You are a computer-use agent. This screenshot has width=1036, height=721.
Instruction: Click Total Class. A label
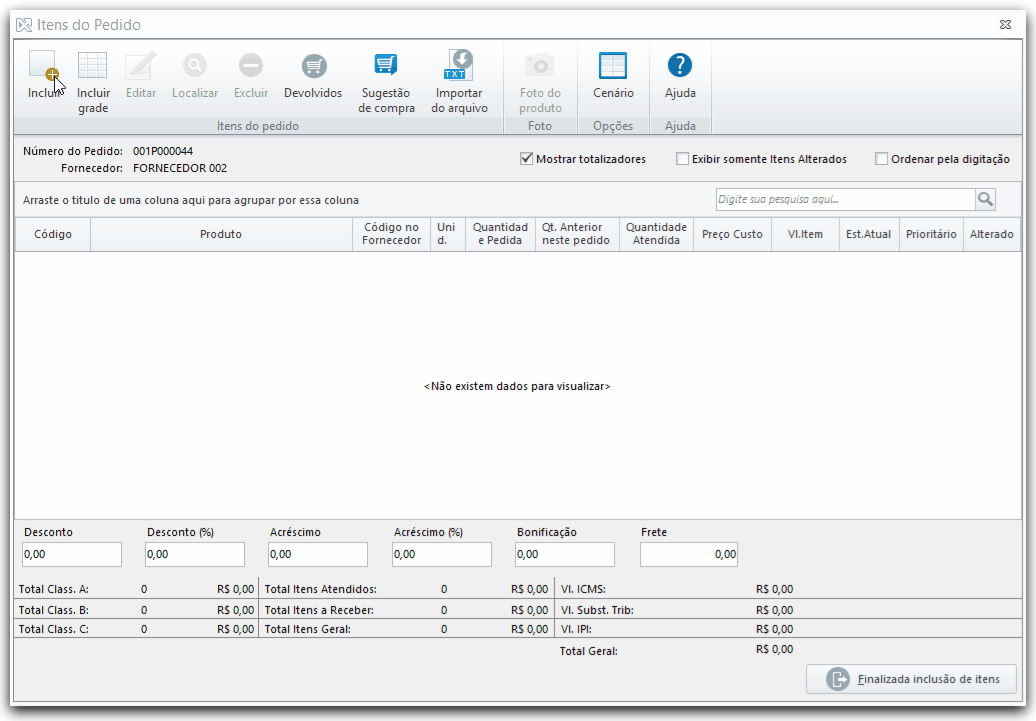click(x=54, y=589)
